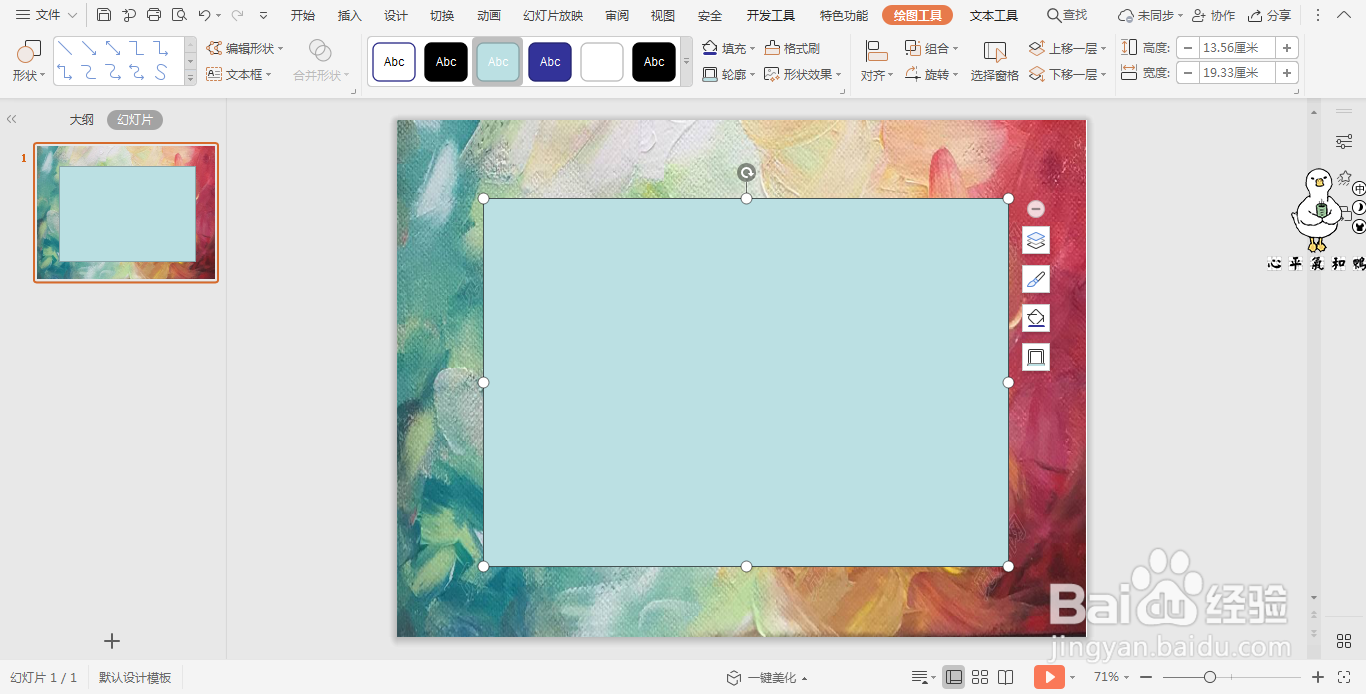Image resolution: width=1366 pixels, height=694 pixels.
Task: Click 组合 group tool
Action: click(931, 48)
